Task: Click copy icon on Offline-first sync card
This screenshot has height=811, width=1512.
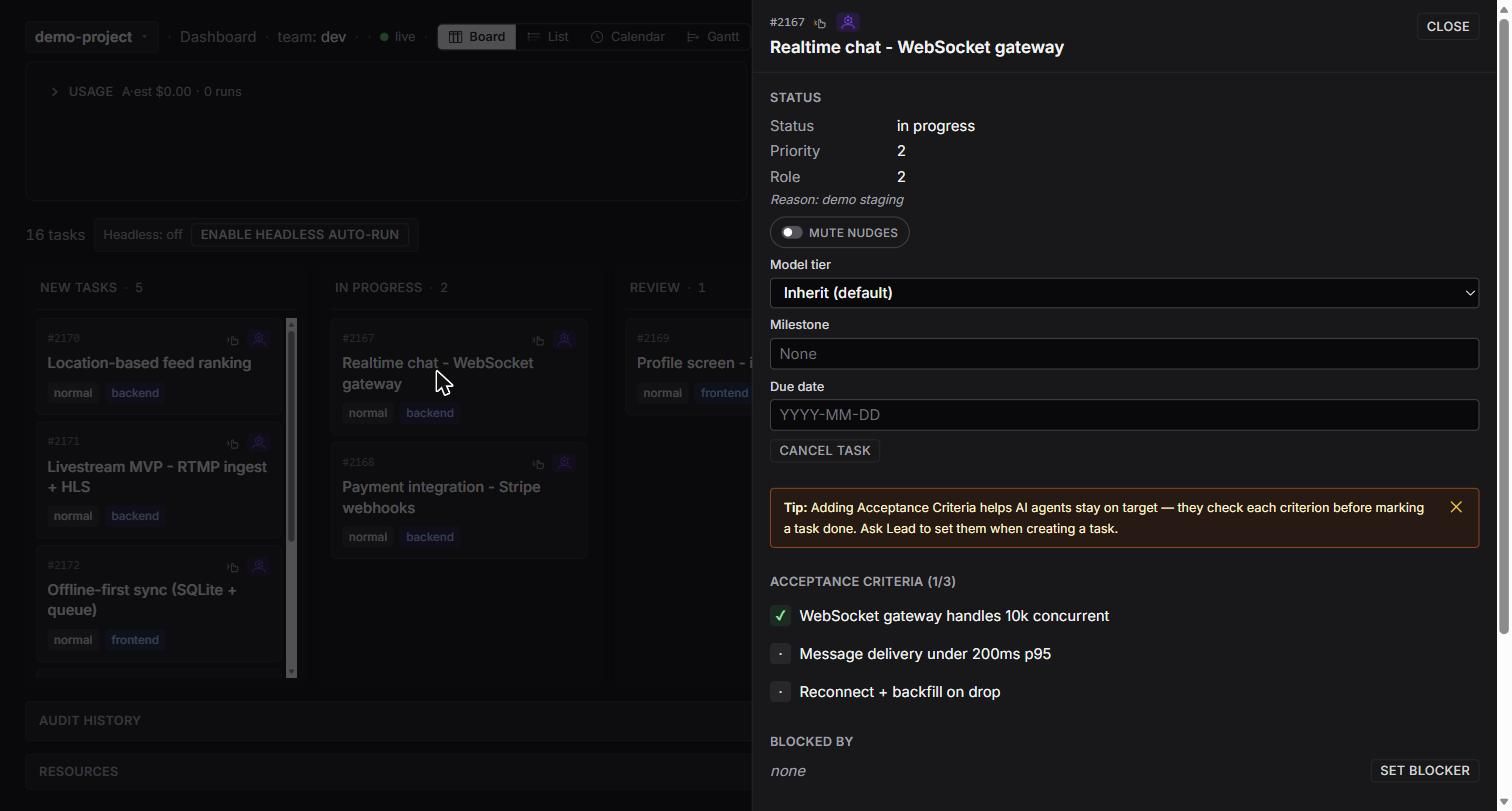Action: [x=232, y=567]
